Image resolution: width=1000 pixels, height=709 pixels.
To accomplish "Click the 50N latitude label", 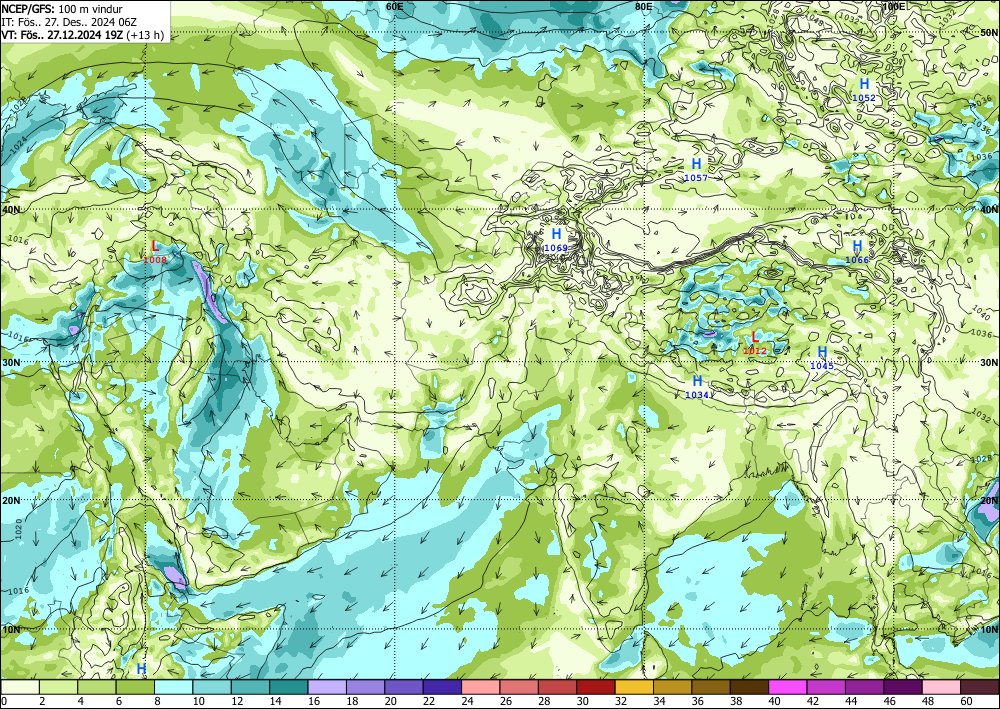I will (x=989, y=33).
